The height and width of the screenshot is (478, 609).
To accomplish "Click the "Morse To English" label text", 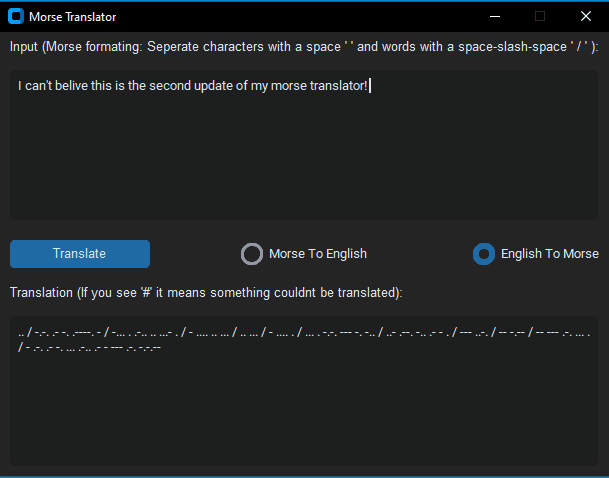I will (318, 254).
